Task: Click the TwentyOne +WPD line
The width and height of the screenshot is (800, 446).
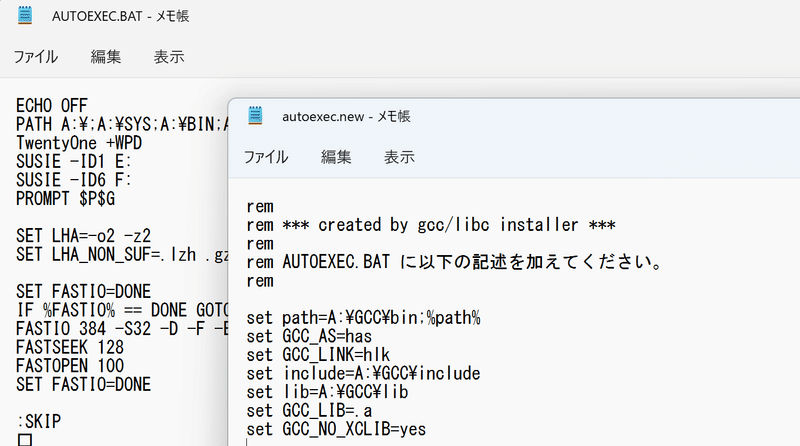Action: coord(79,143)
